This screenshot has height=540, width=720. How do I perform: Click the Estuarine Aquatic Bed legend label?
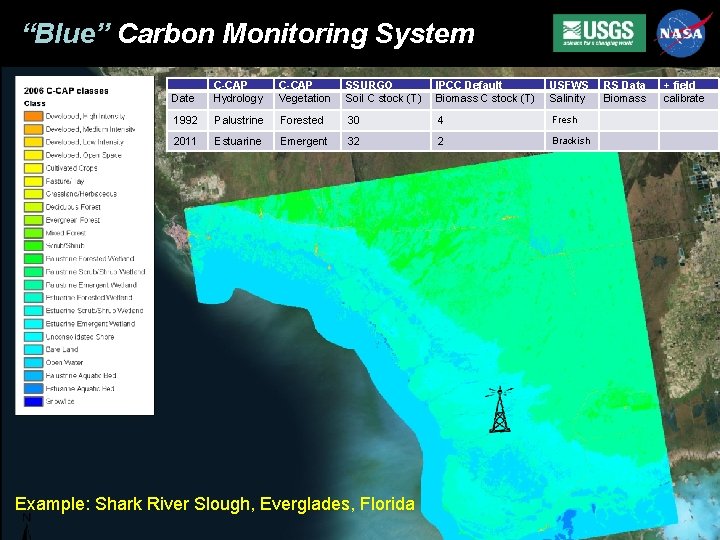click(x=80, y=388)
